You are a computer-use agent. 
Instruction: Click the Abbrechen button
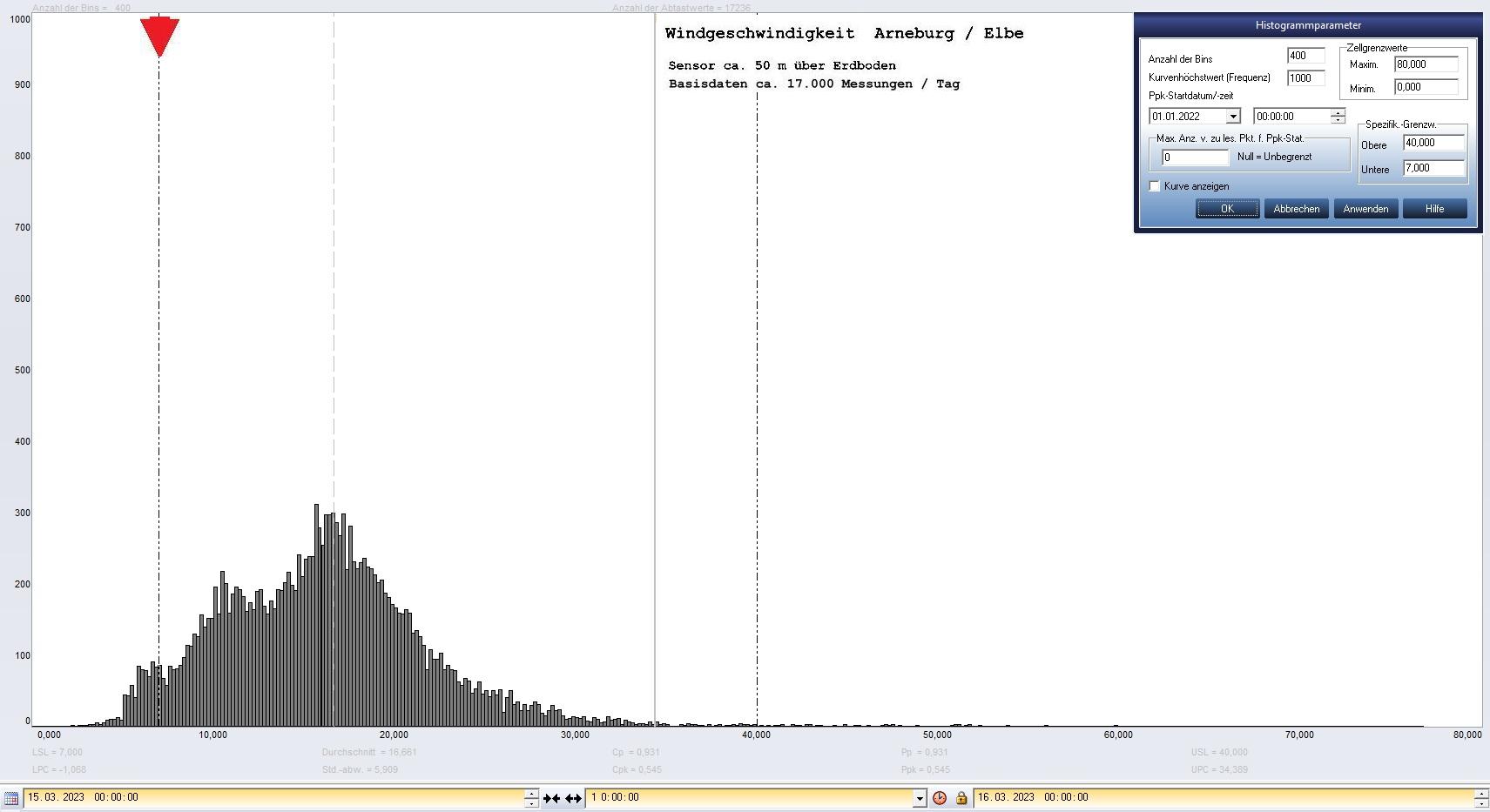1297,209
